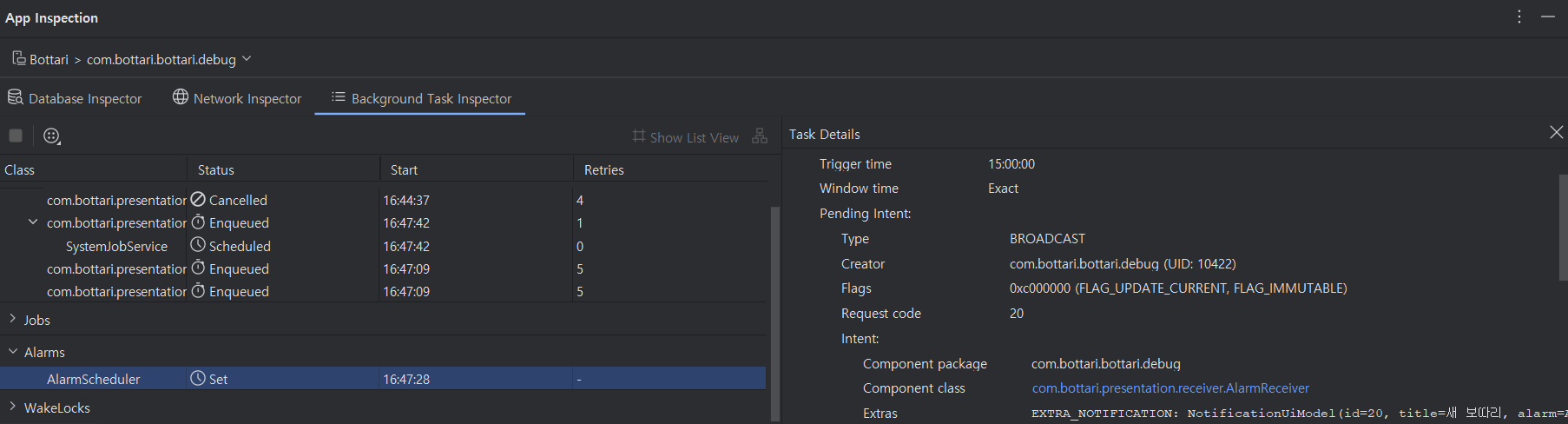Expand the Jobs section

tap(13, 320)
